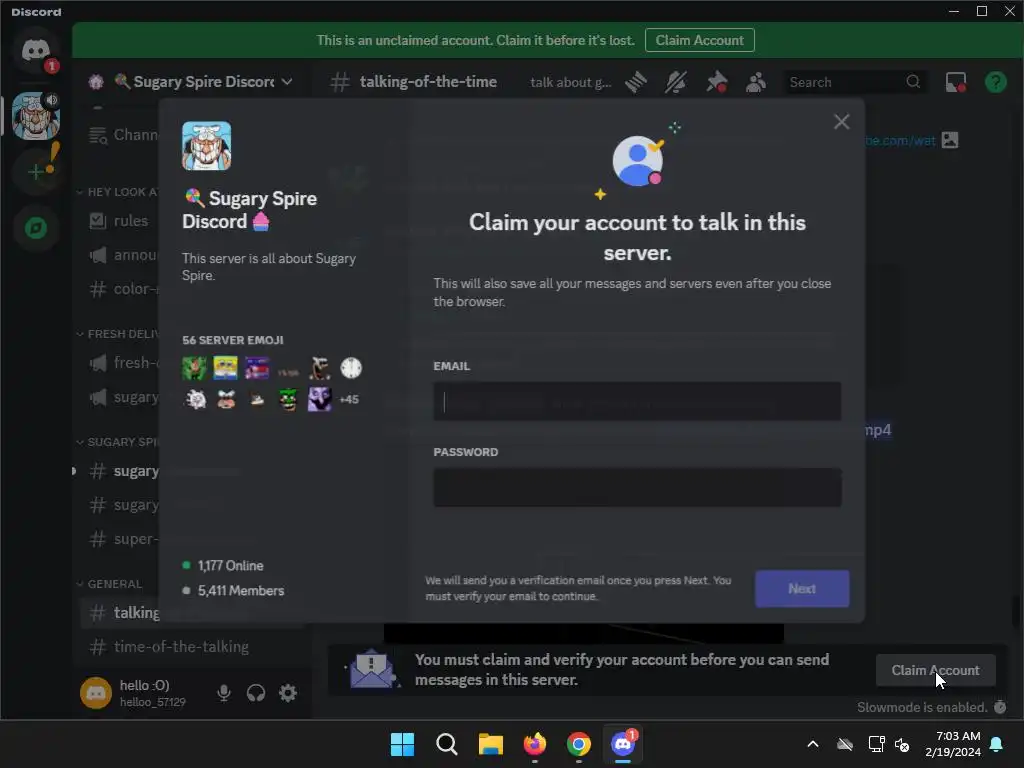Open the image attachment icon in chat

[x=950, y=140]
